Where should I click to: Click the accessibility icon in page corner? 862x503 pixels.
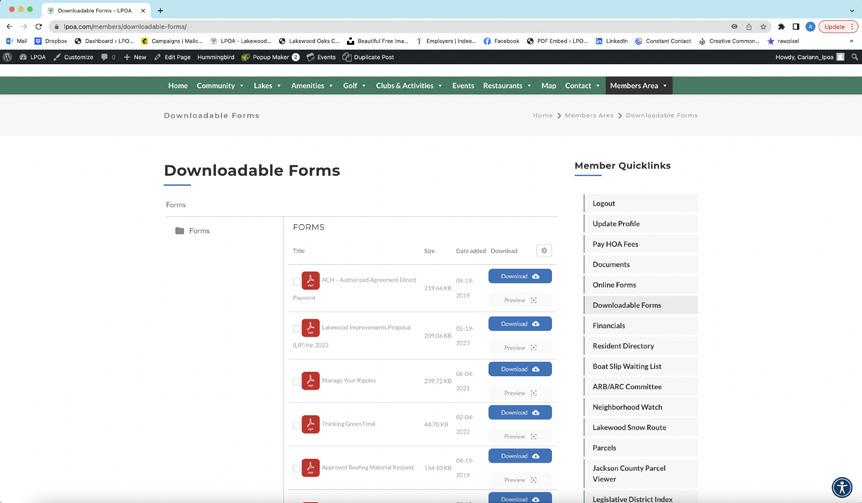(x=842, y=487)
